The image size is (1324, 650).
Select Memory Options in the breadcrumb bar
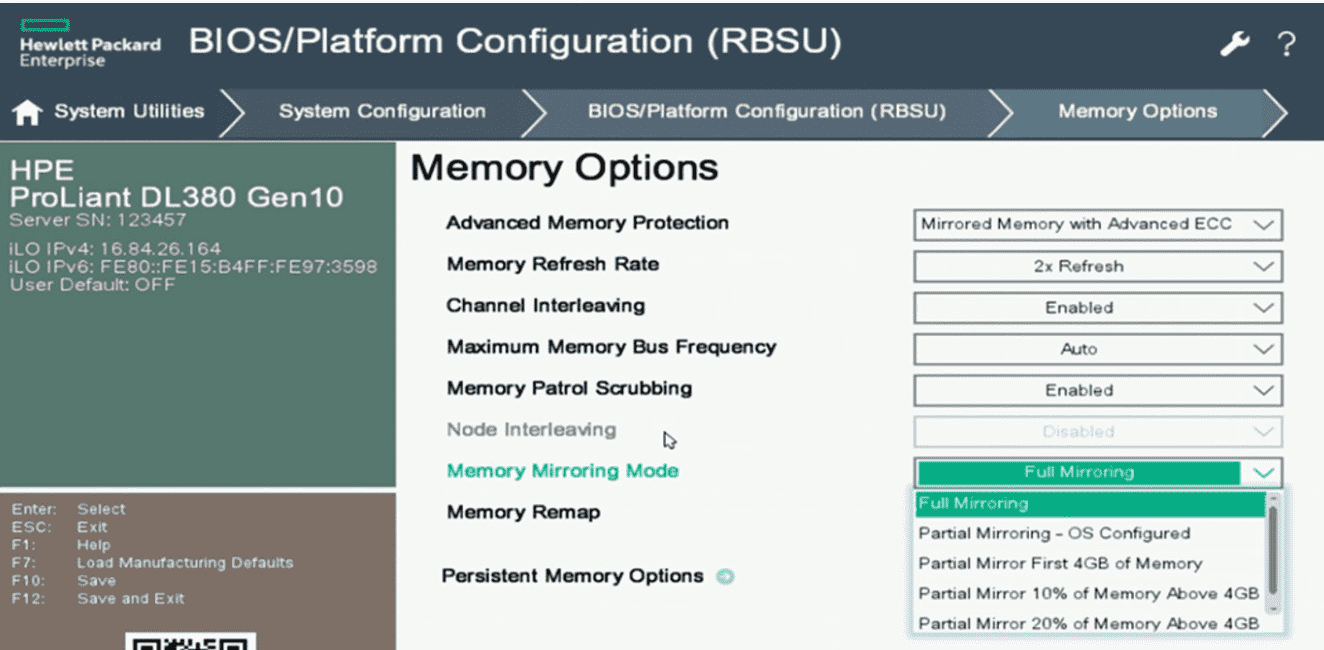click(x=1136, y=111)
